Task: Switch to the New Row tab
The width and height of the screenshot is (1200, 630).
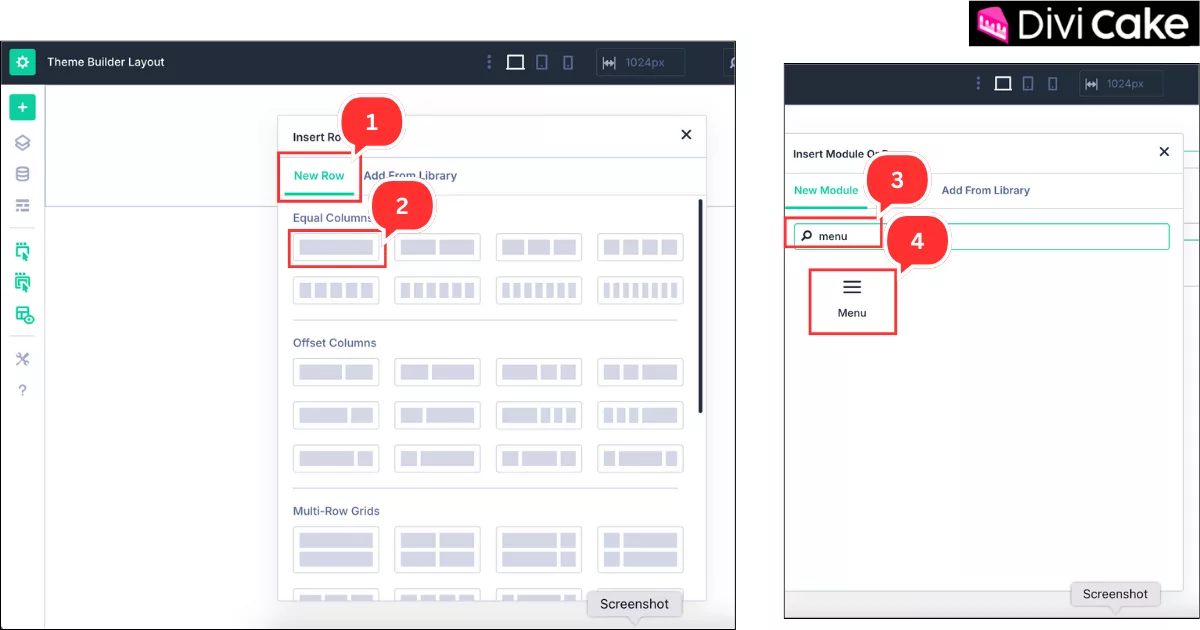Action: 319,176
